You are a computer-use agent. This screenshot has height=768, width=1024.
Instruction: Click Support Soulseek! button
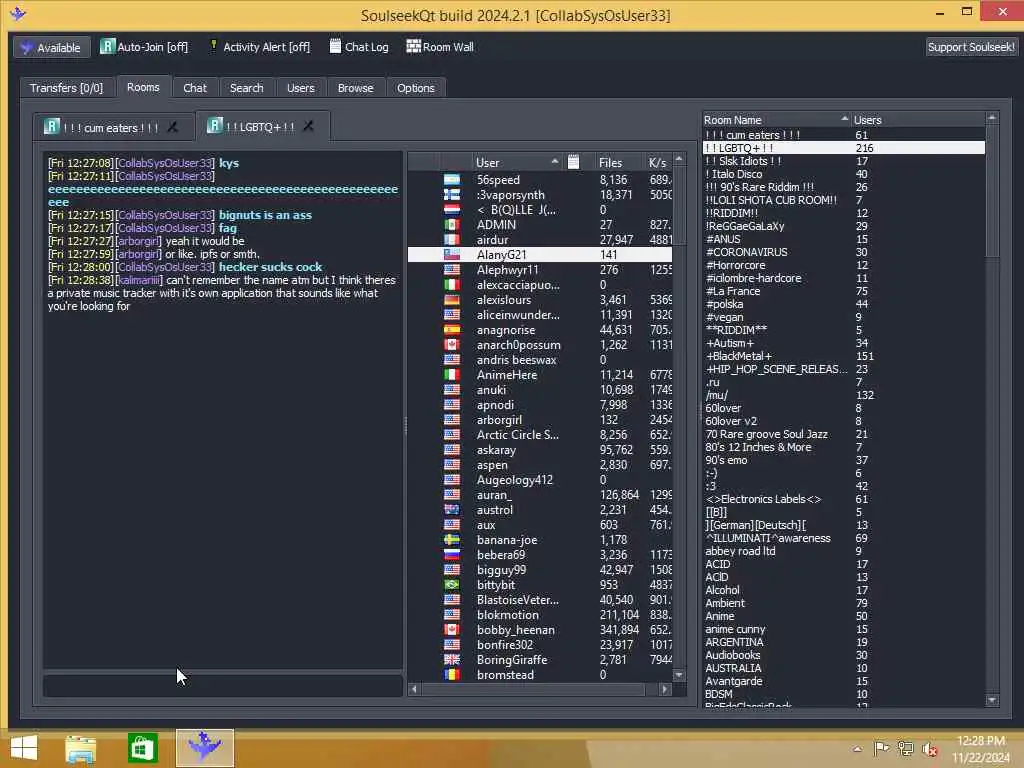970,47
